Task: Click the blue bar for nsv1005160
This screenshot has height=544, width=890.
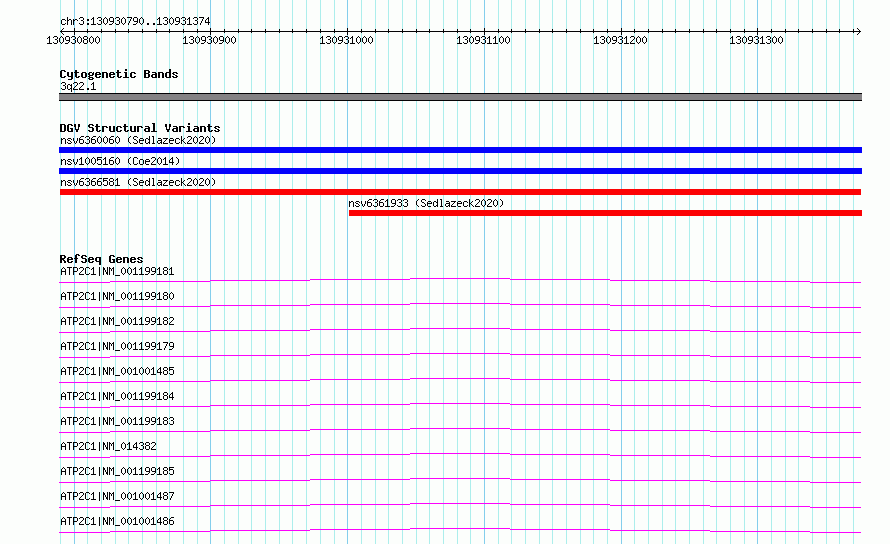Action: tap(460, 171)
